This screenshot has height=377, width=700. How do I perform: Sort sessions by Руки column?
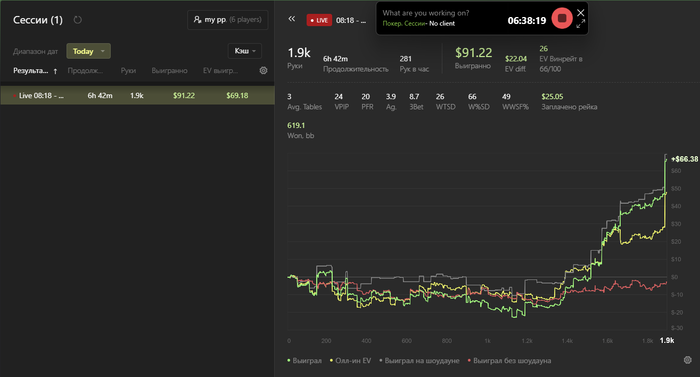point(128,71)
